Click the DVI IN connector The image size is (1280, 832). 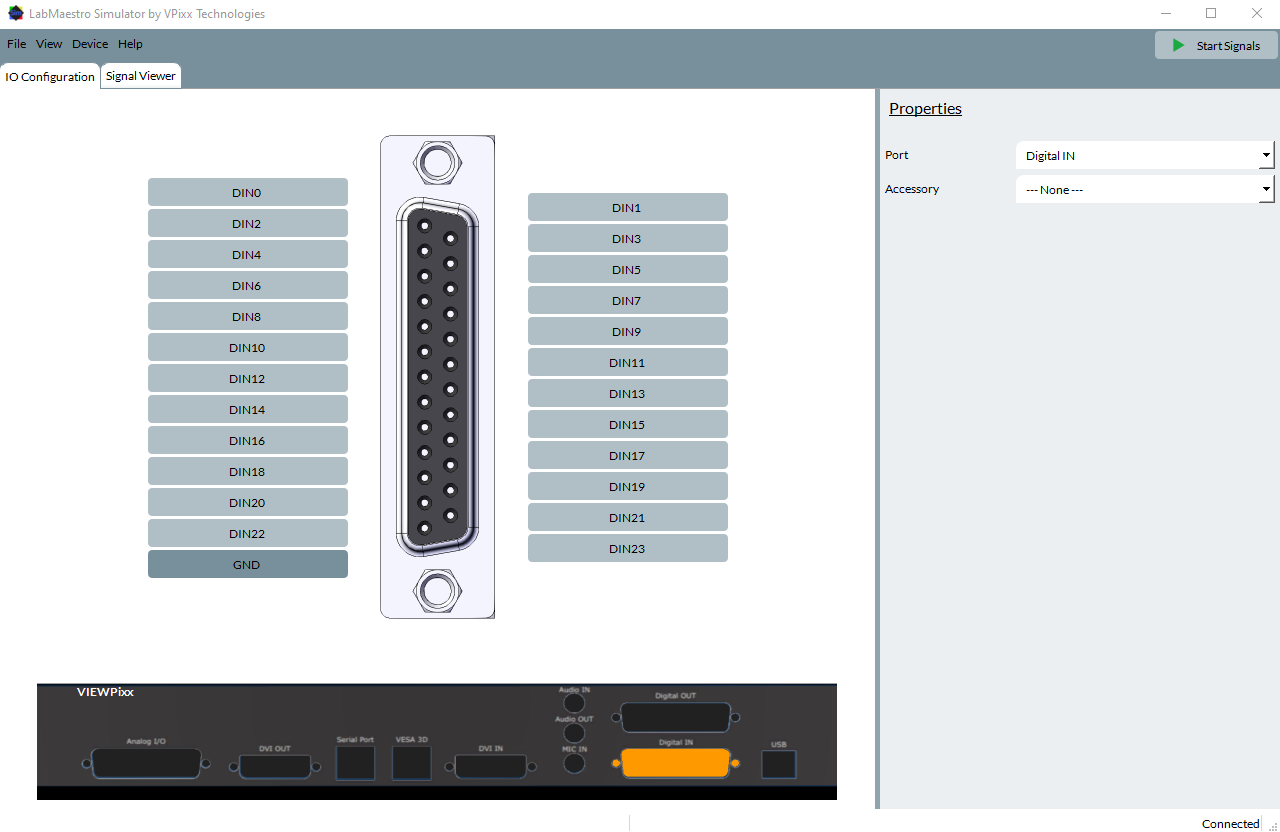[x=490, y=767]
